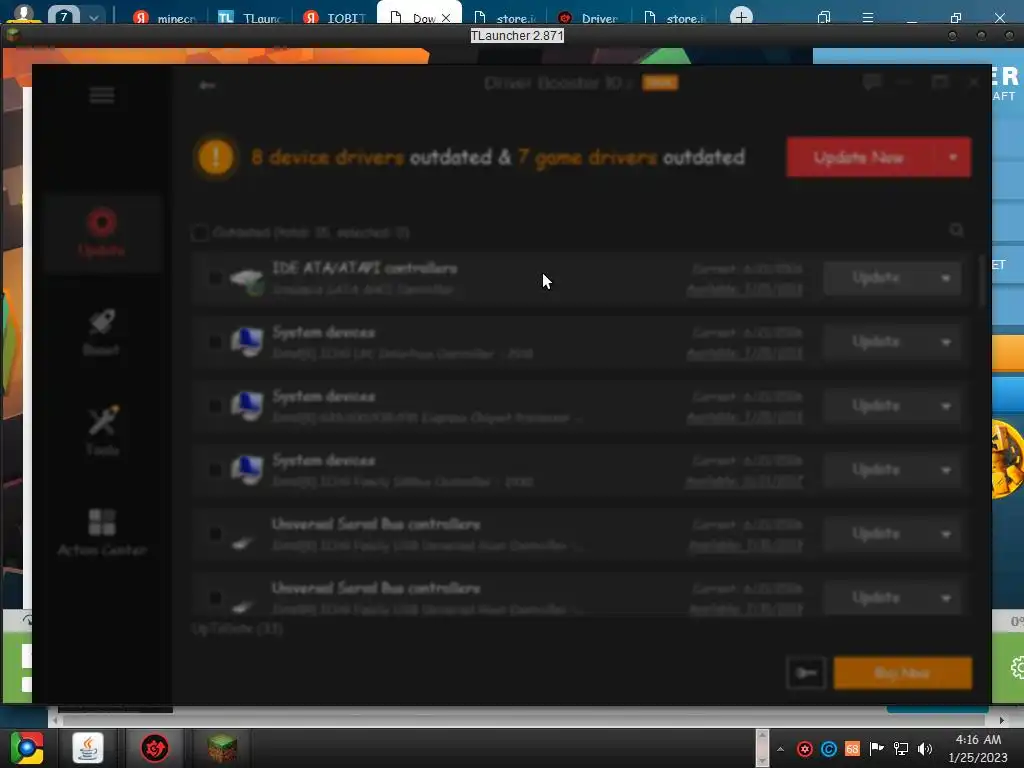Switch to the IOBIT browser tab

click(x=336, y=17)
